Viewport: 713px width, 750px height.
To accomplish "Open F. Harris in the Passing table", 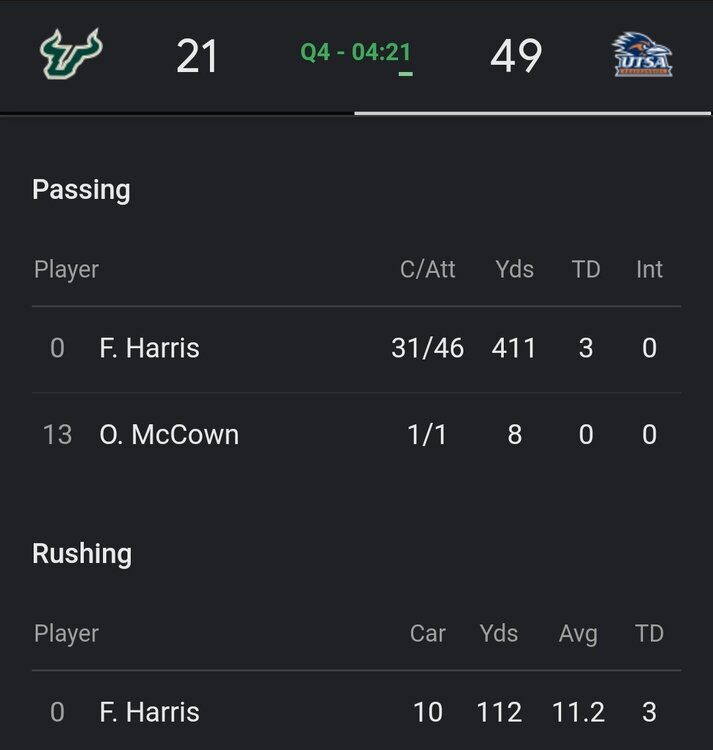I will click(150, 348).
